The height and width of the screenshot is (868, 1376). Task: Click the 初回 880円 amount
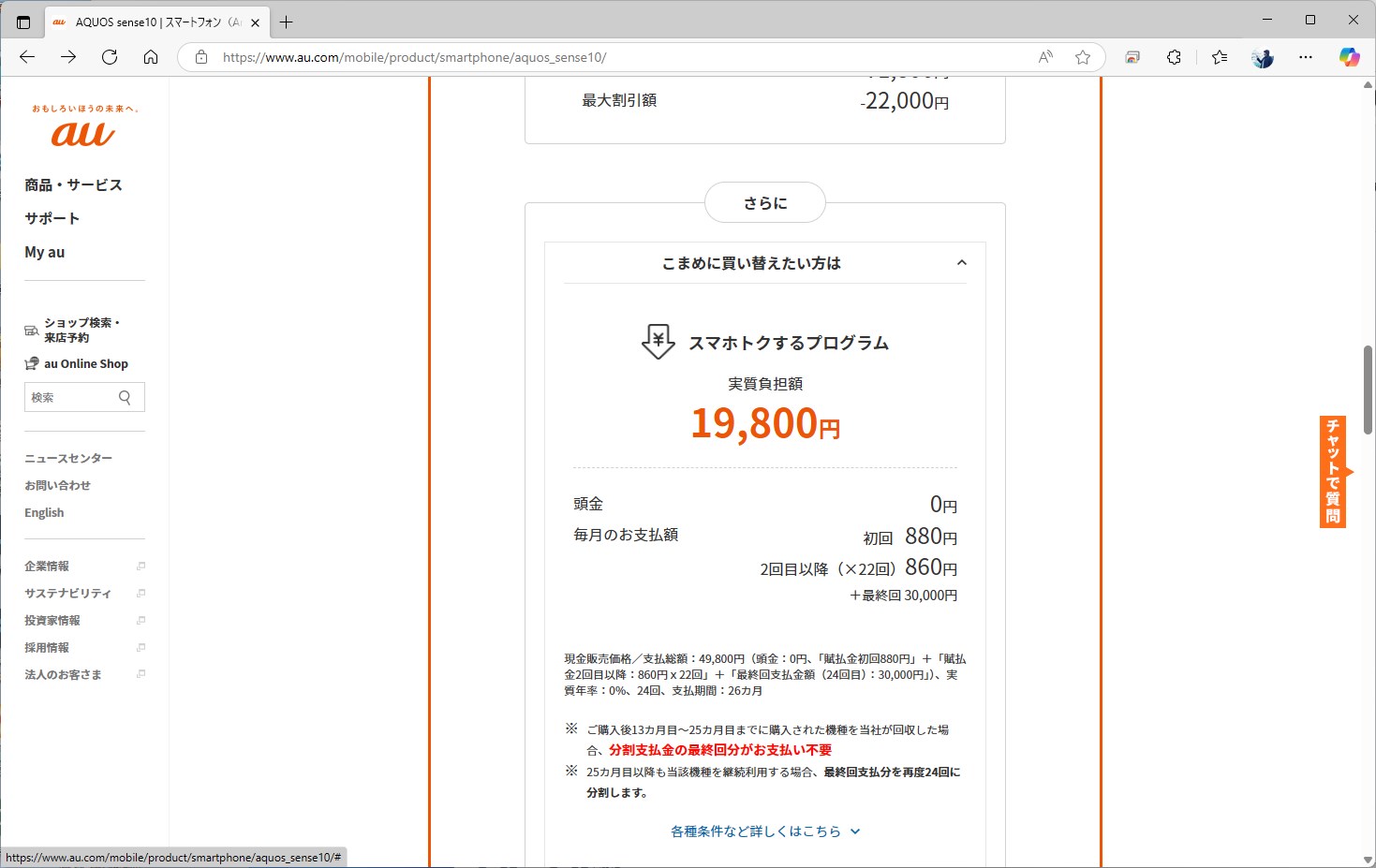click(910, 537)
